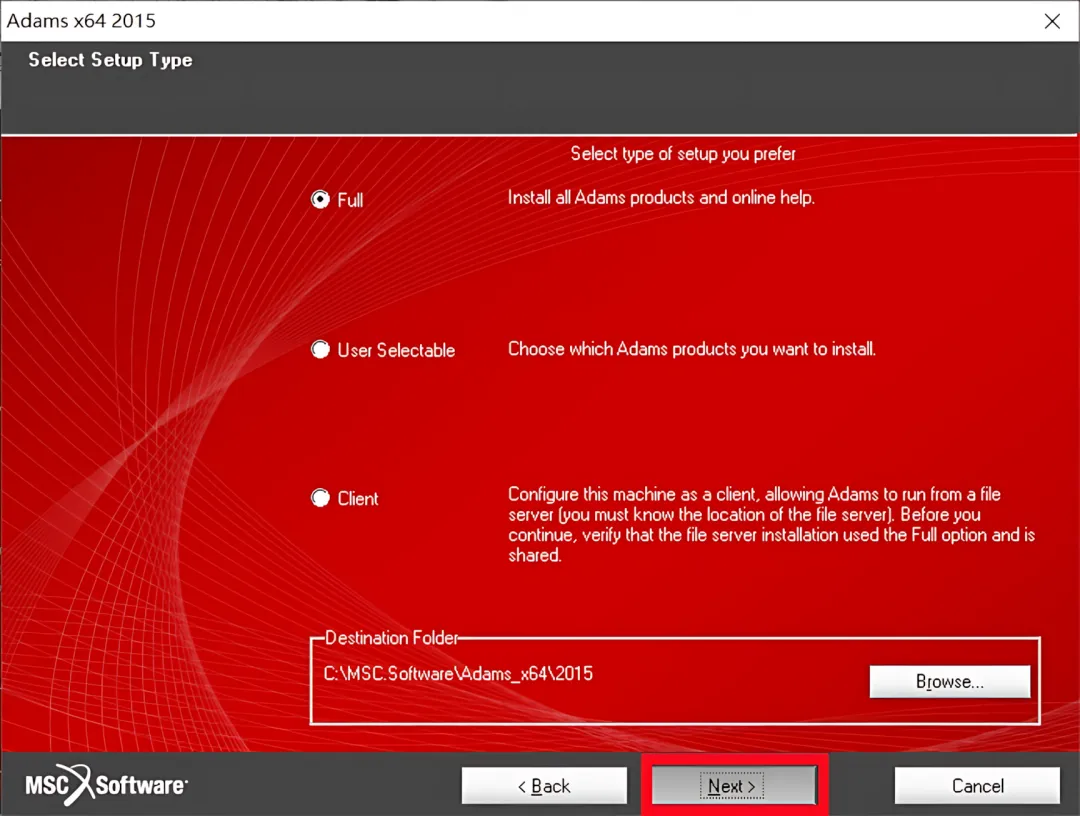The height and width of the screenshot is (816, 1080).
Task: Go back with the Back button
Action: [x=544, y=786]
